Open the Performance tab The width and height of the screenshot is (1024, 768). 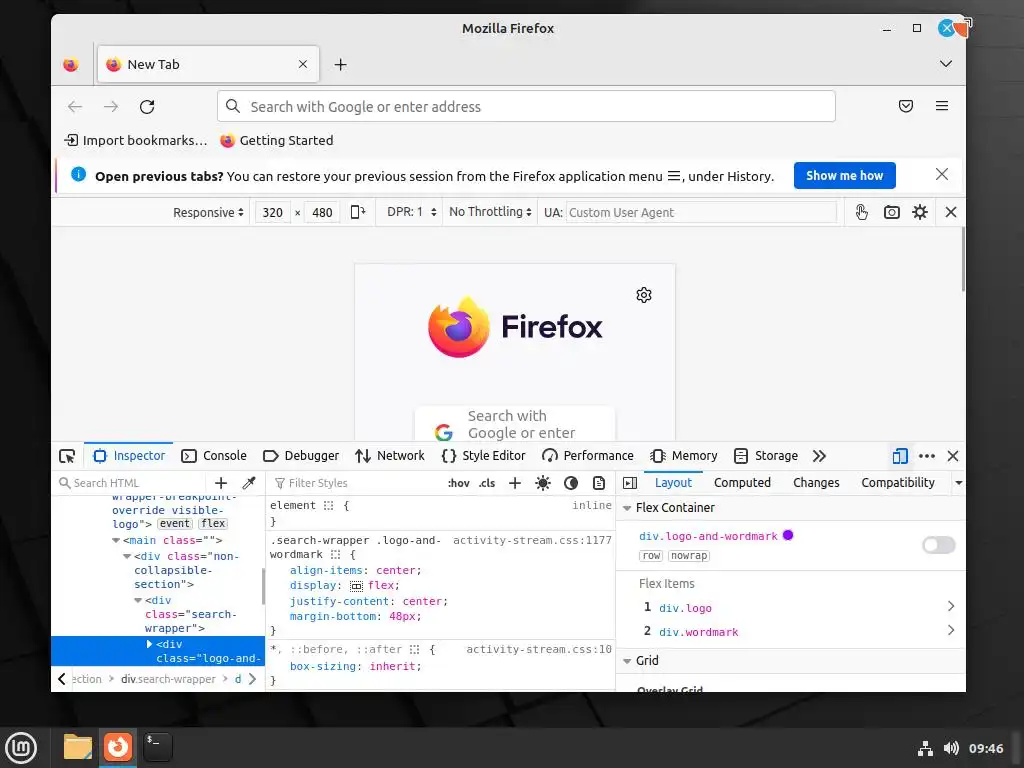[x=588, y=456]
